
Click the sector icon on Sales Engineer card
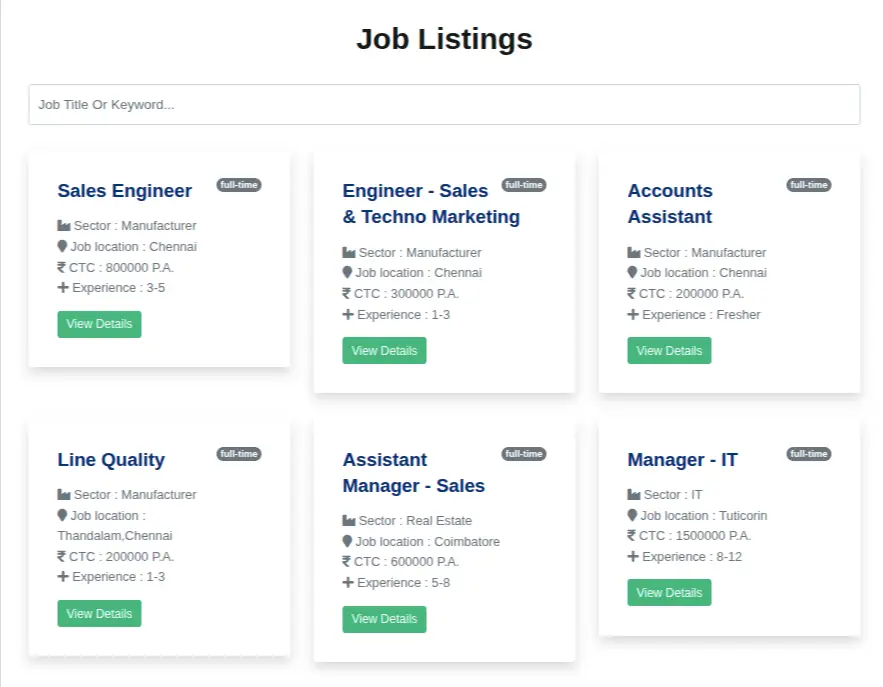pos(63,225)
